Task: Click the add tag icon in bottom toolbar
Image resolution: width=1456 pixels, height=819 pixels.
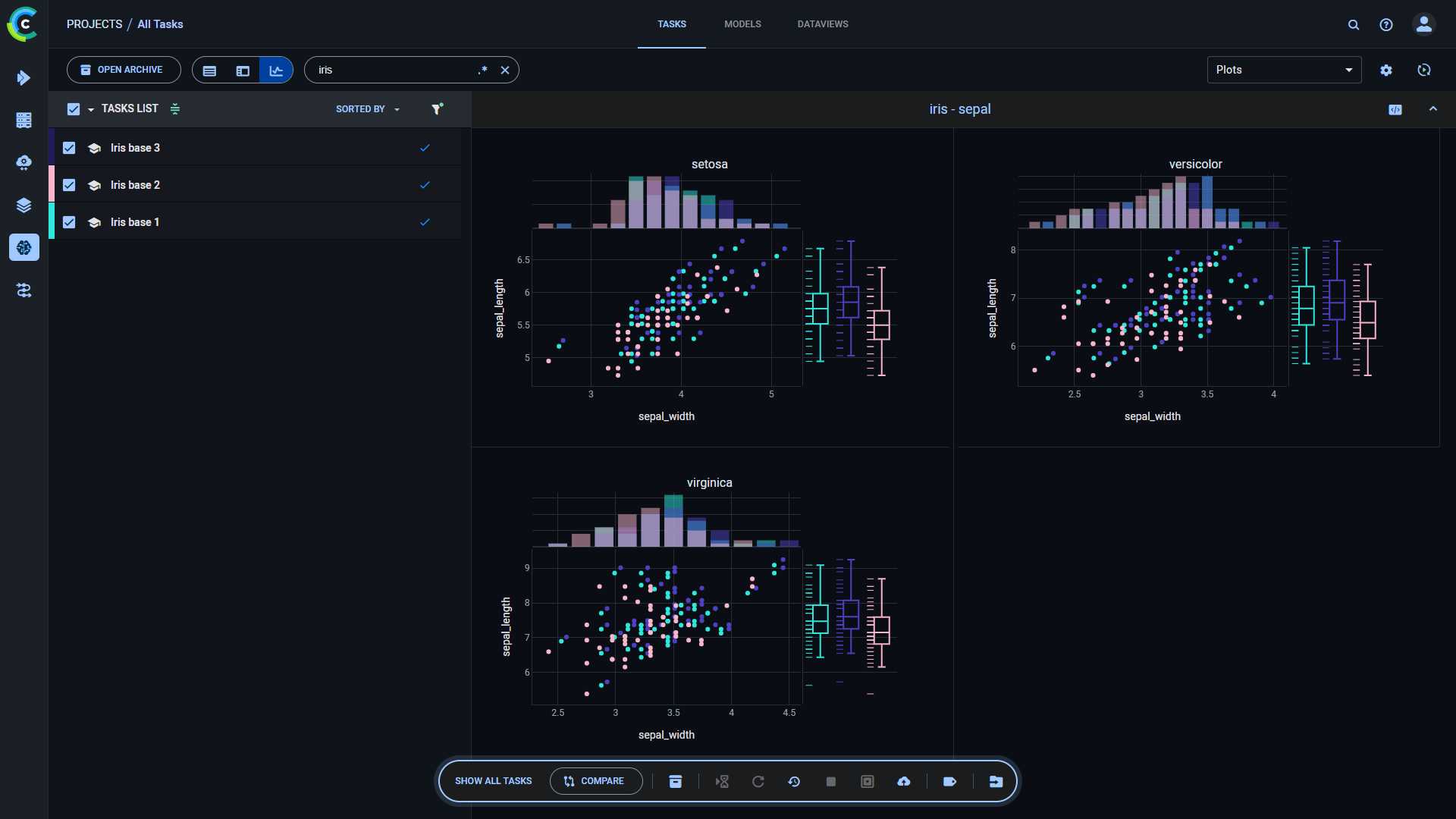Action: point(949,781)
